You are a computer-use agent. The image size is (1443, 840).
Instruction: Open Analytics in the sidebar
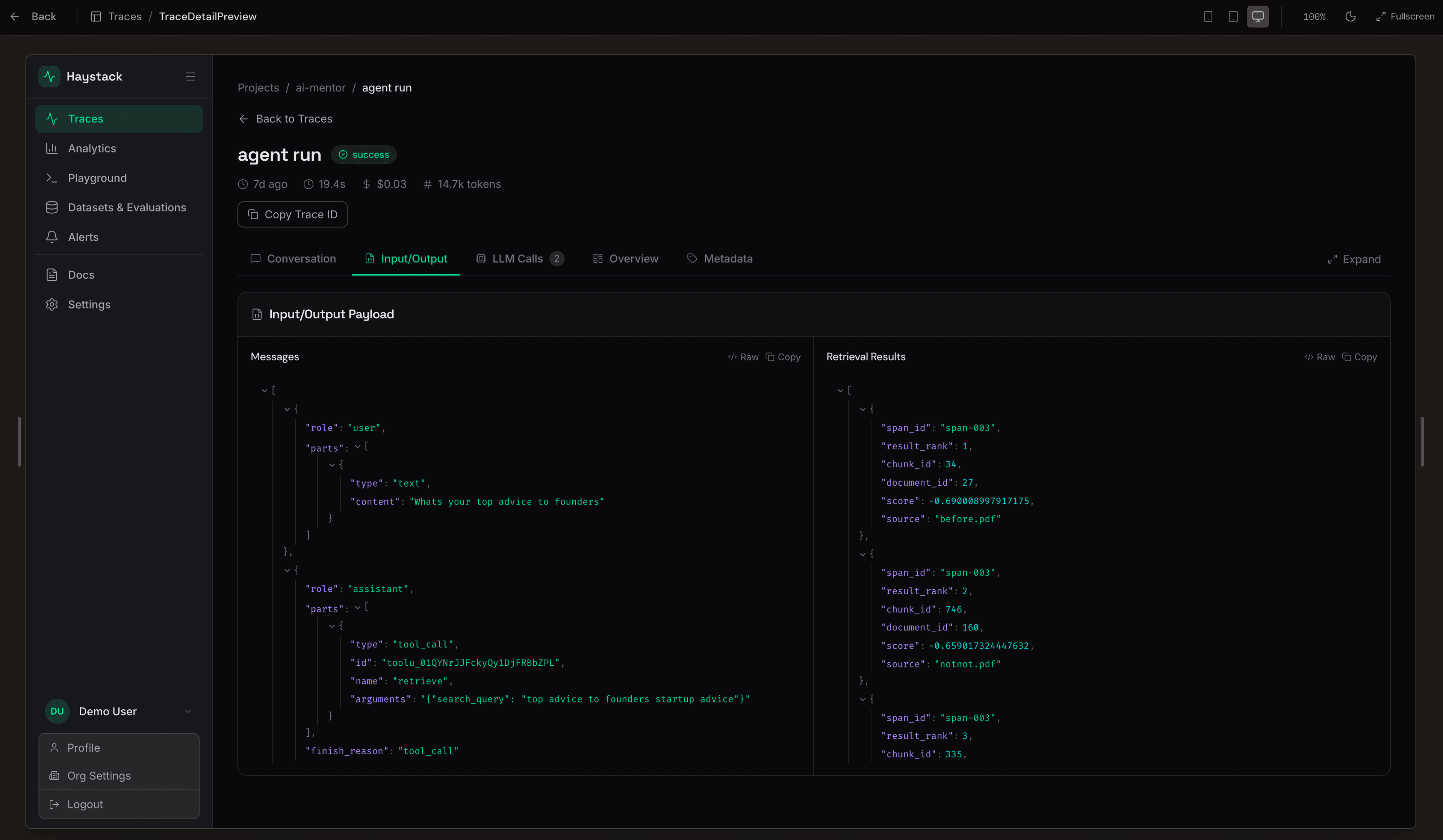click(119, 148)
